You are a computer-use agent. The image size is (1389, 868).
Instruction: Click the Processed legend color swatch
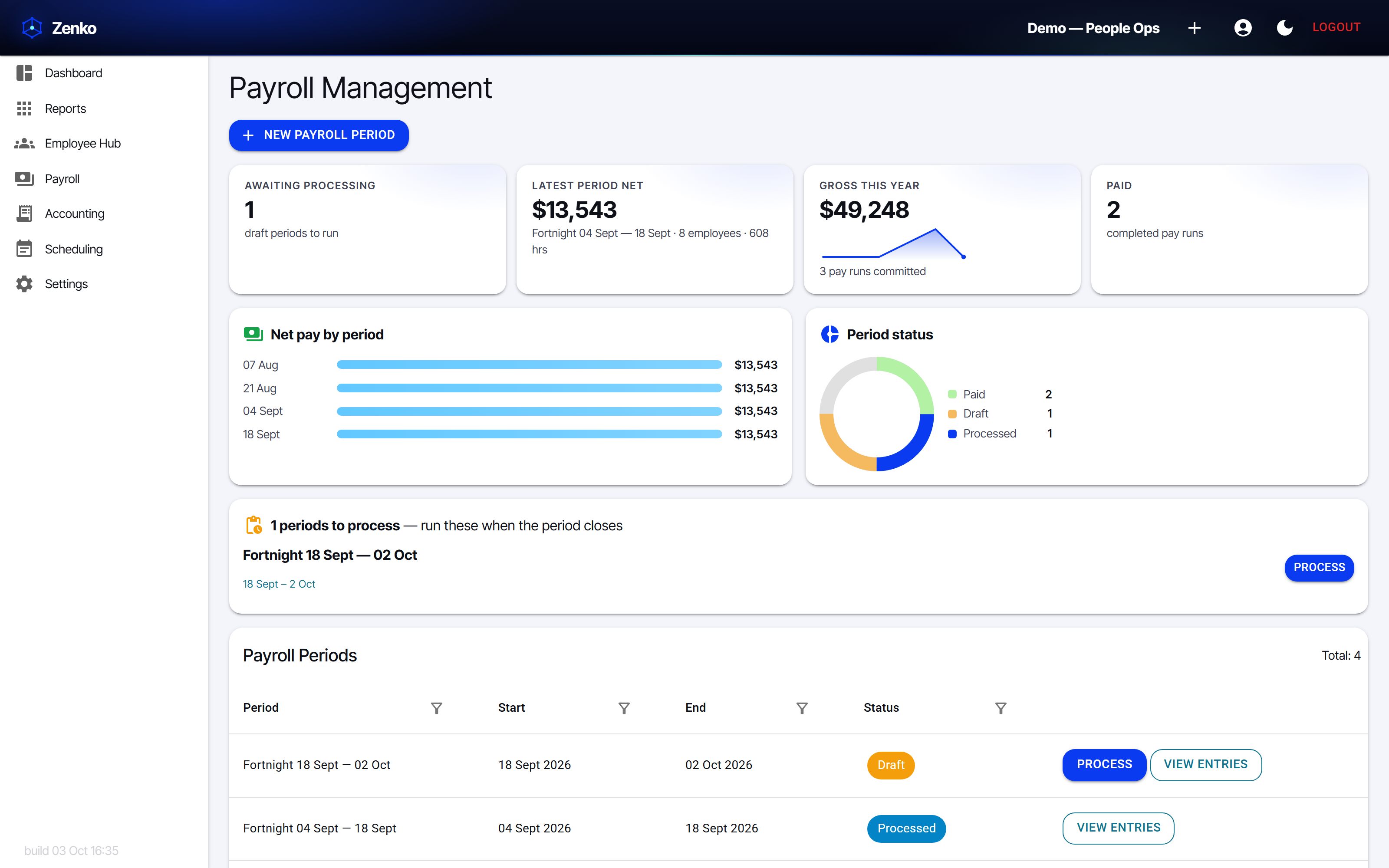[x=952, y=434]
